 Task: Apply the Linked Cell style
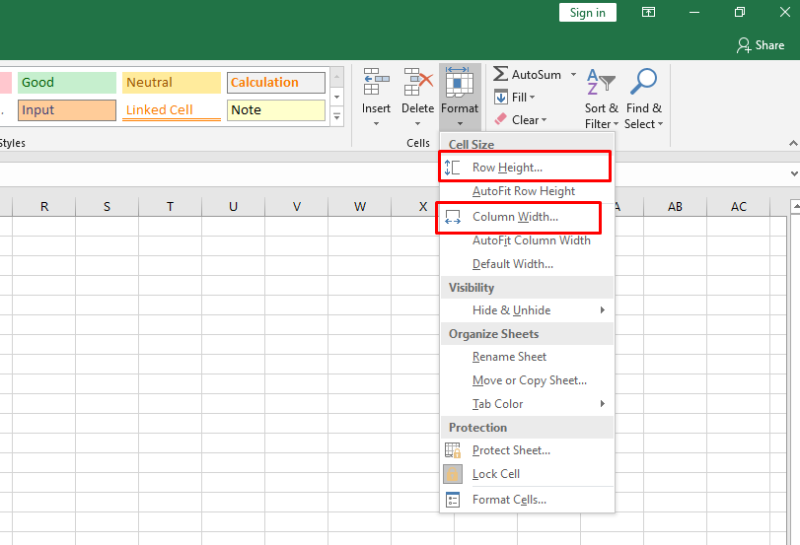pyautogui.click(x=171, y=110)
